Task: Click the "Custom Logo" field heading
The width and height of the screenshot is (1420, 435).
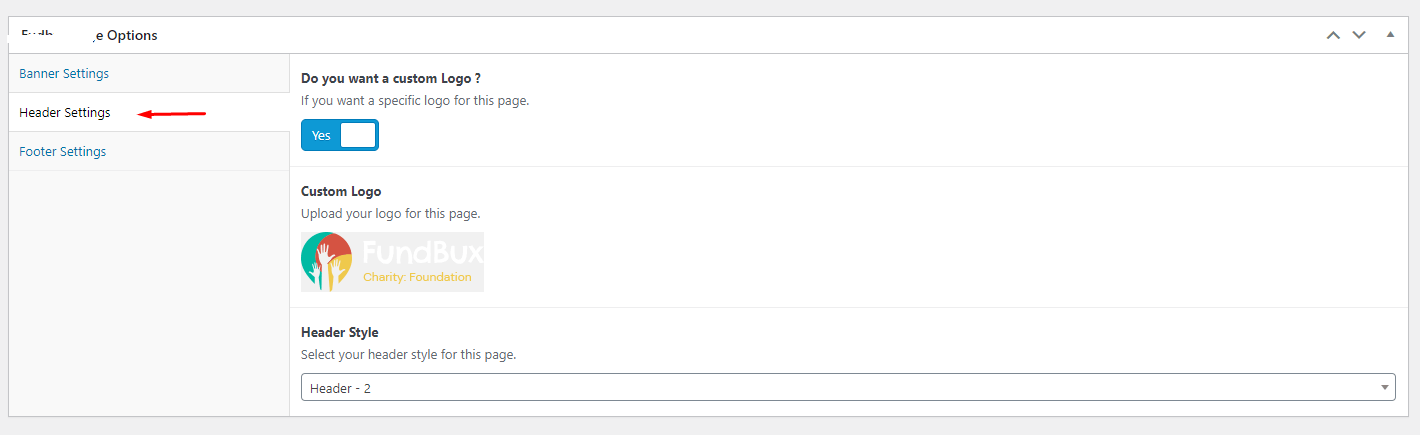Action: point(341,191)
